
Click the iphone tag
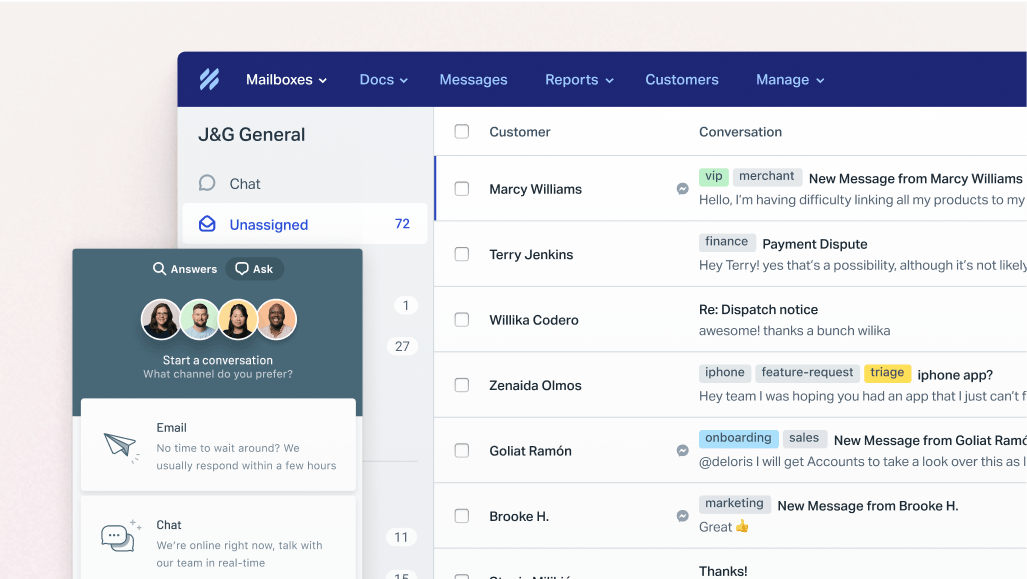point(724,373)
